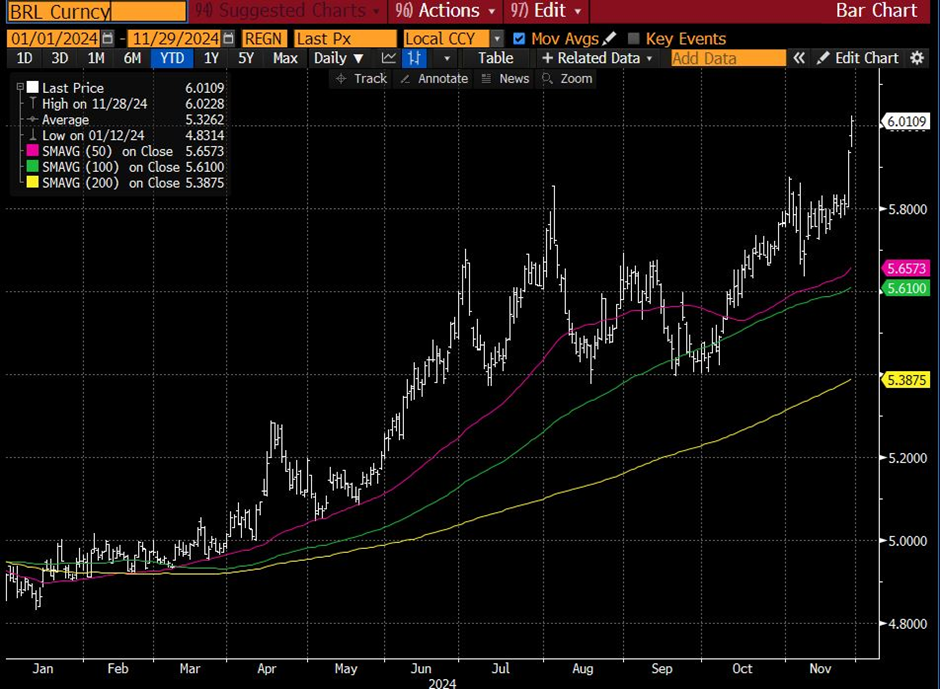Click the Table view button
Image resolution: width=940 pixels, height=689 pixels.
coord(495,58)
